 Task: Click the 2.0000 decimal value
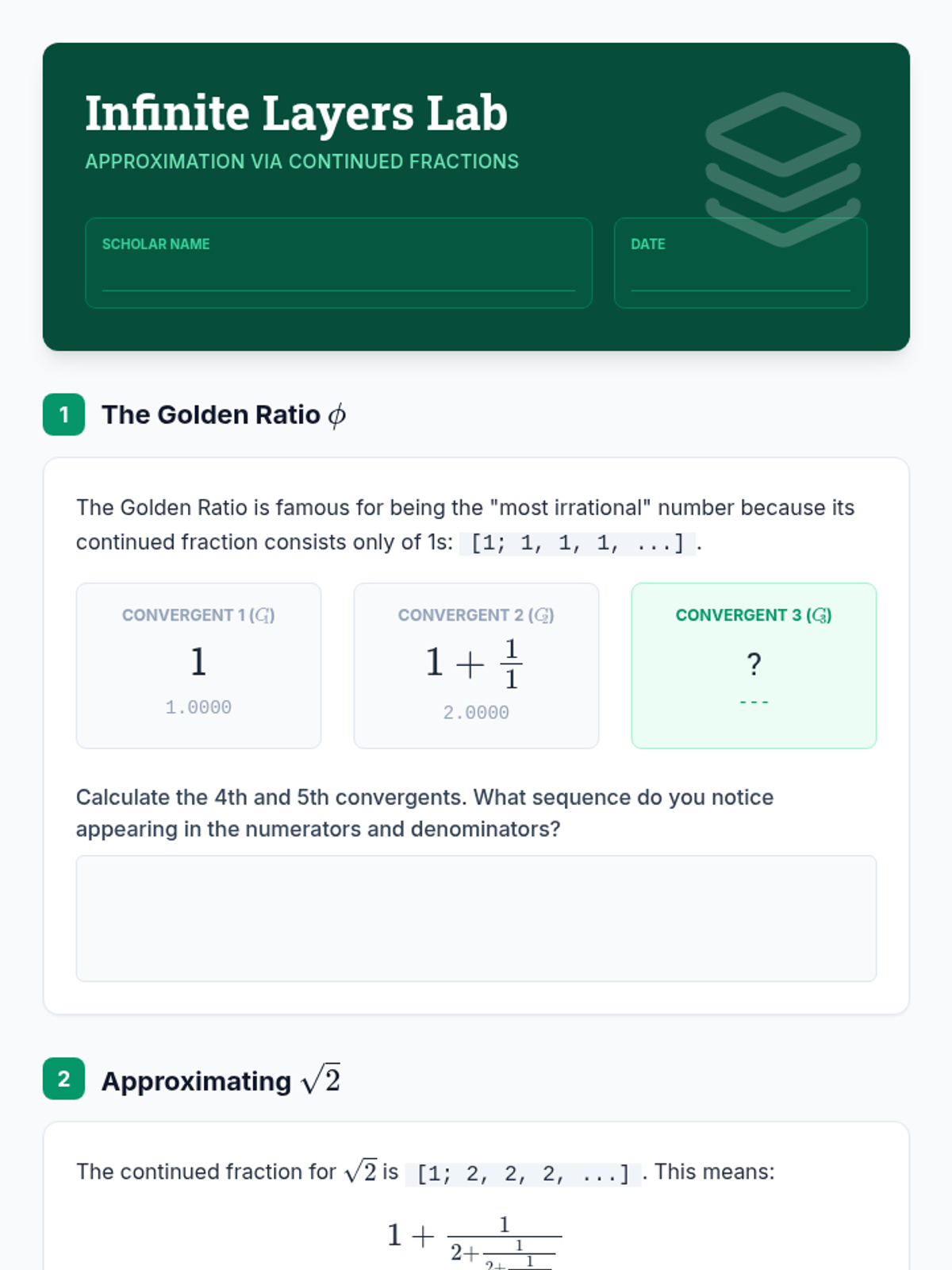click(476, 713)
